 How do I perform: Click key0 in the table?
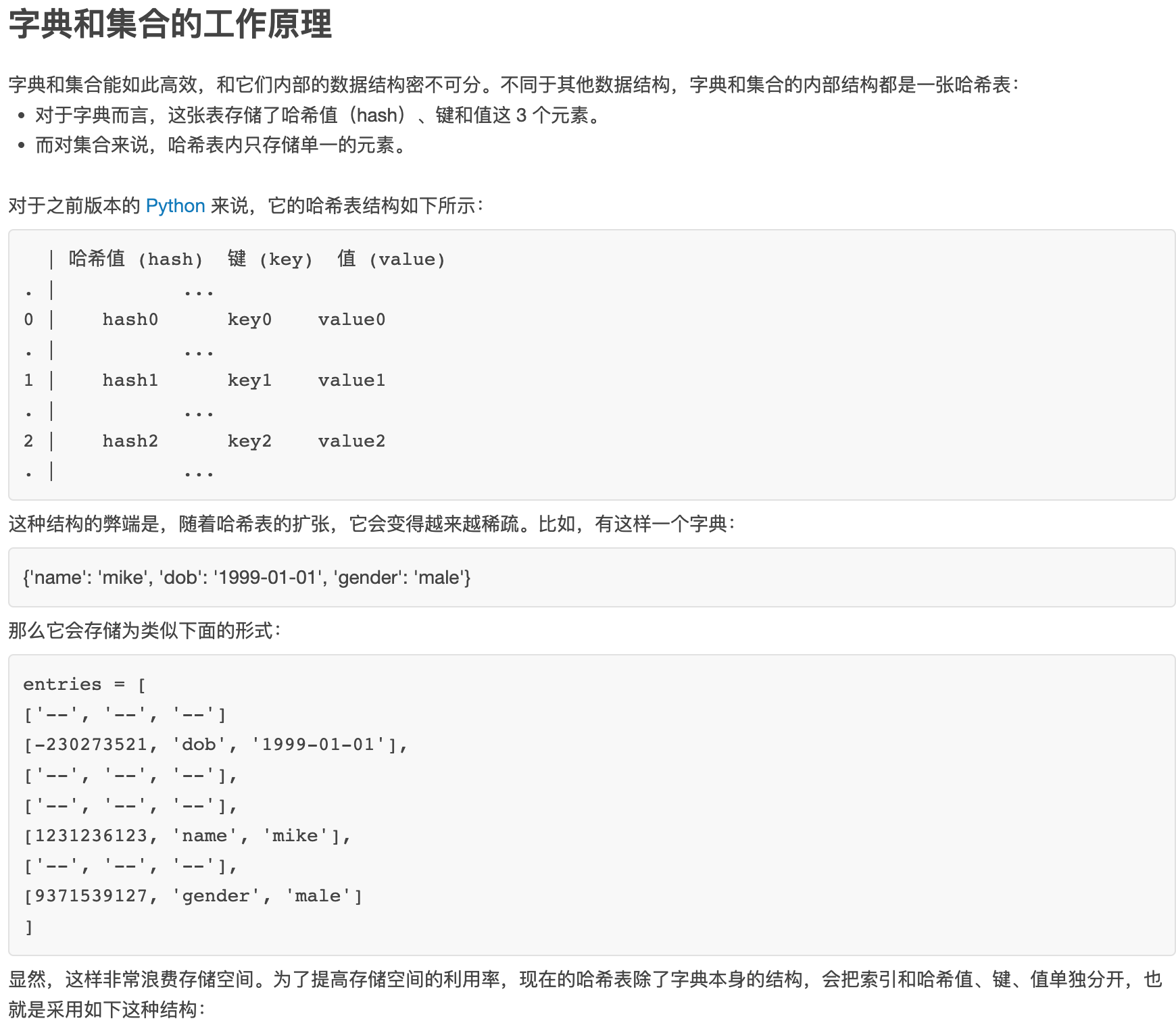(249, 320)
